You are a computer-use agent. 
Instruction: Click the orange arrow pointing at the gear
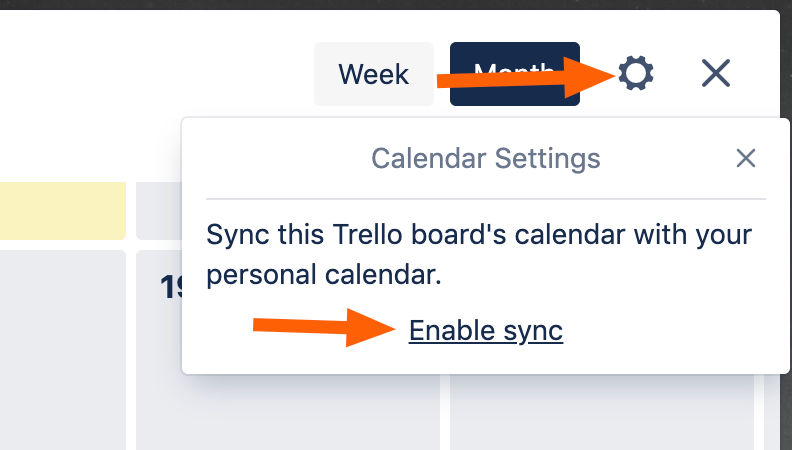pyautogui.click(x=525, y=77)
